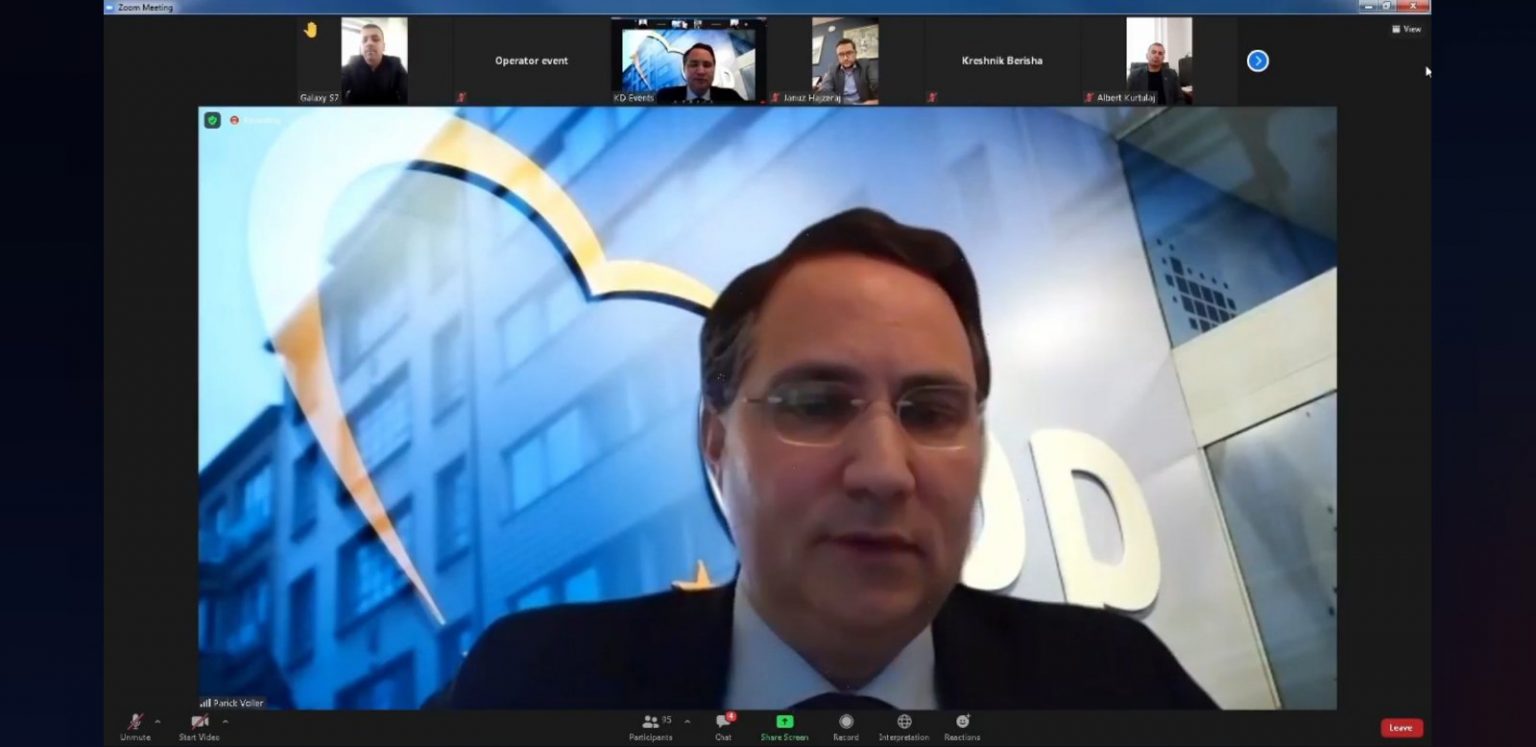
Task: Start recording with the Record icon
Action: [x=846, y=722]
